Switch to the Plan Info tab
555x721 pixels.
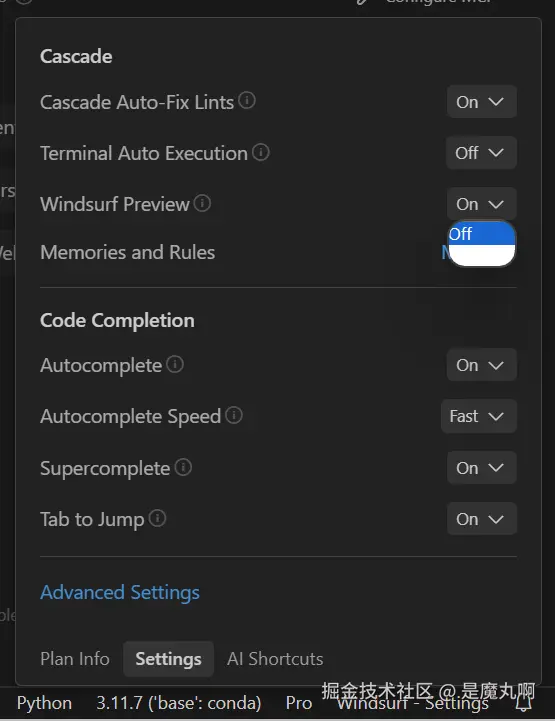point(75,659)
